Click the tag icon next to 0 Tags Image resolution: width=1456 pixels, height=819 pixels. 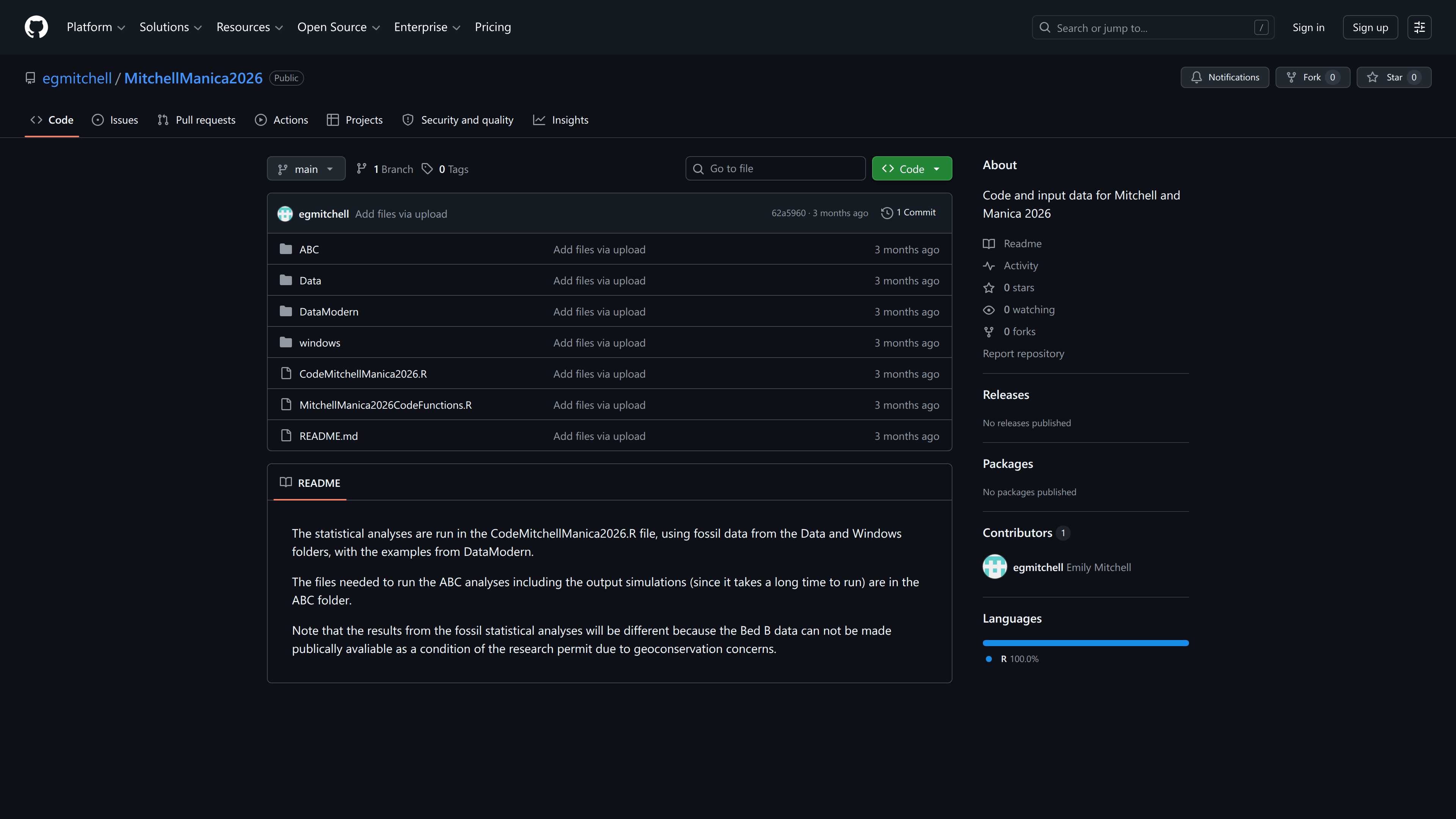[427, 168]
